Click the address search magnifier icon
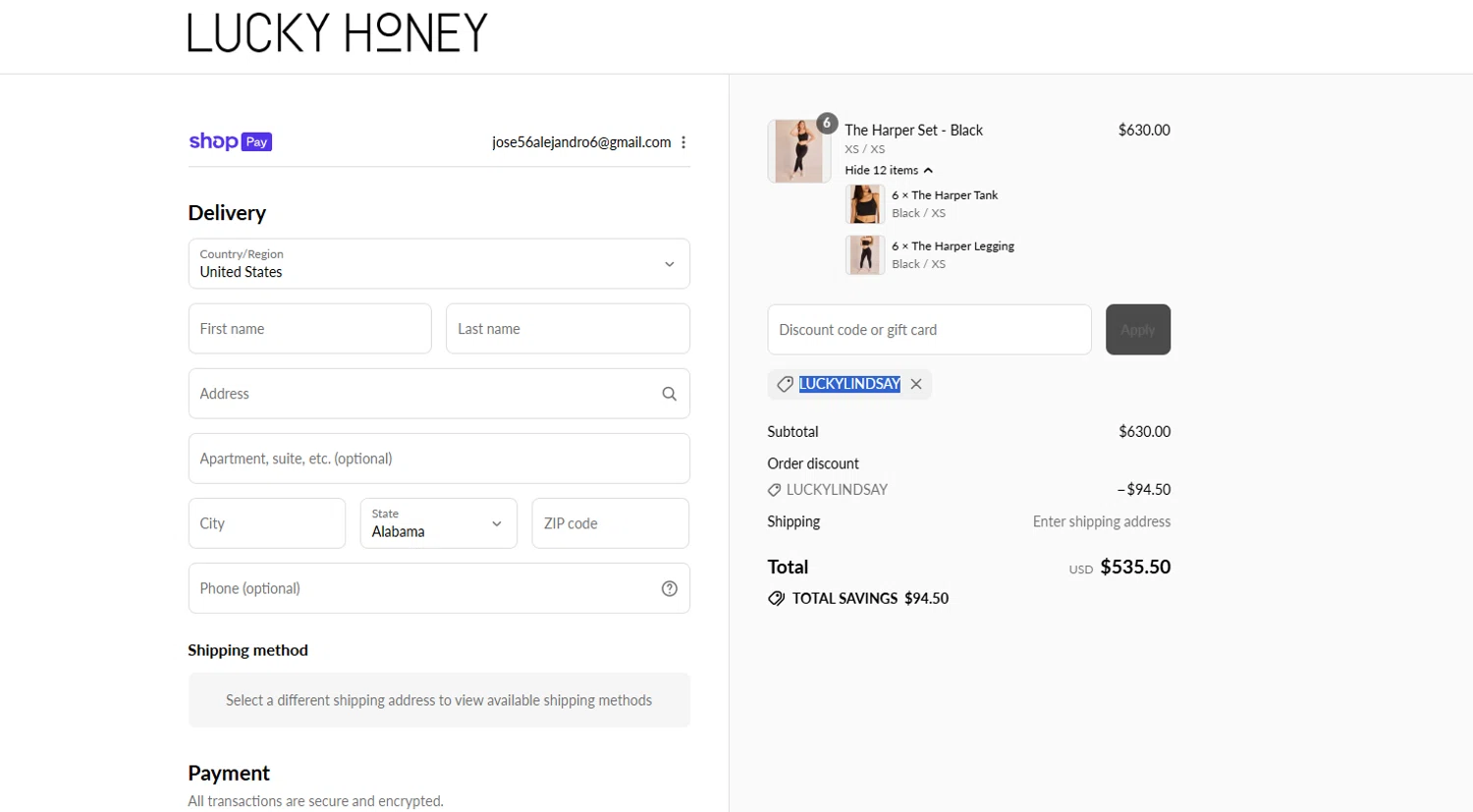The width and height of the screenshot is (1473, 812). 670,394
